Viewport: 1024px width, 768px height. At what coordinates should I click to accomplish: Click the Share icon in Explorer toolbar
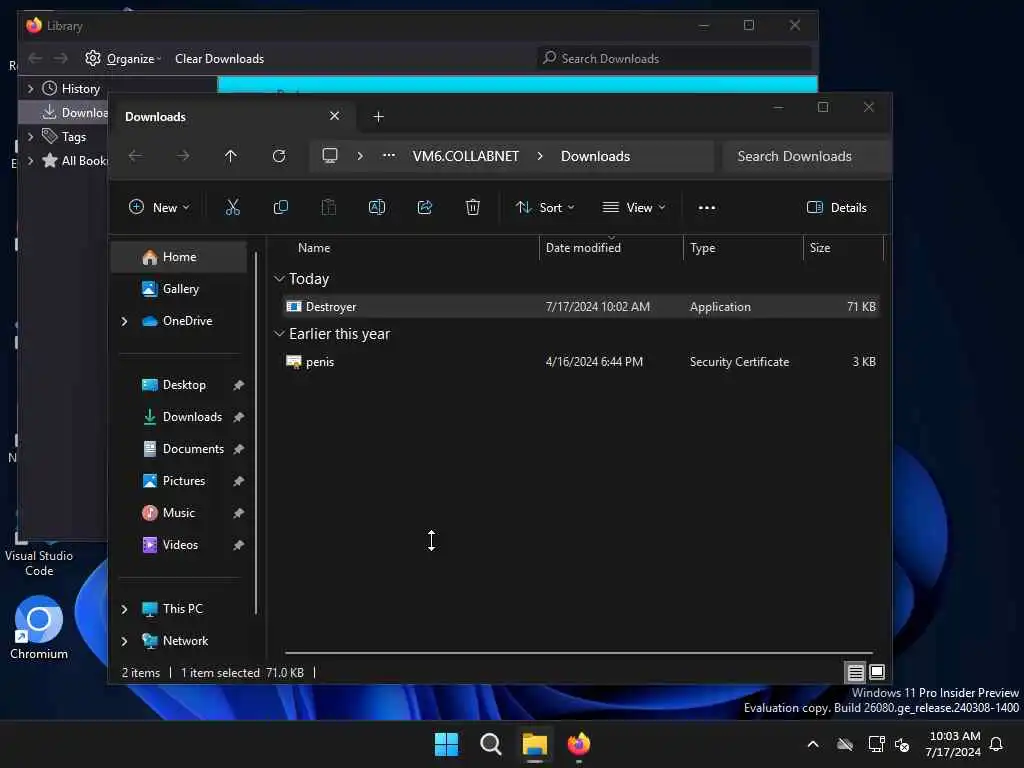[x=424, y=208]
